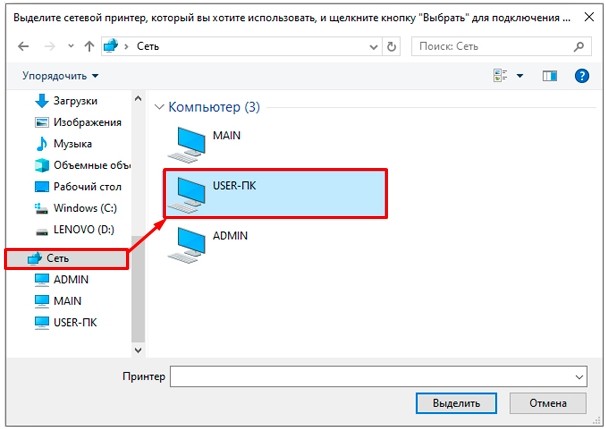Click the 'MAIN' label in file list
This screenshot has width=606, height=429.
pos(226,136)
